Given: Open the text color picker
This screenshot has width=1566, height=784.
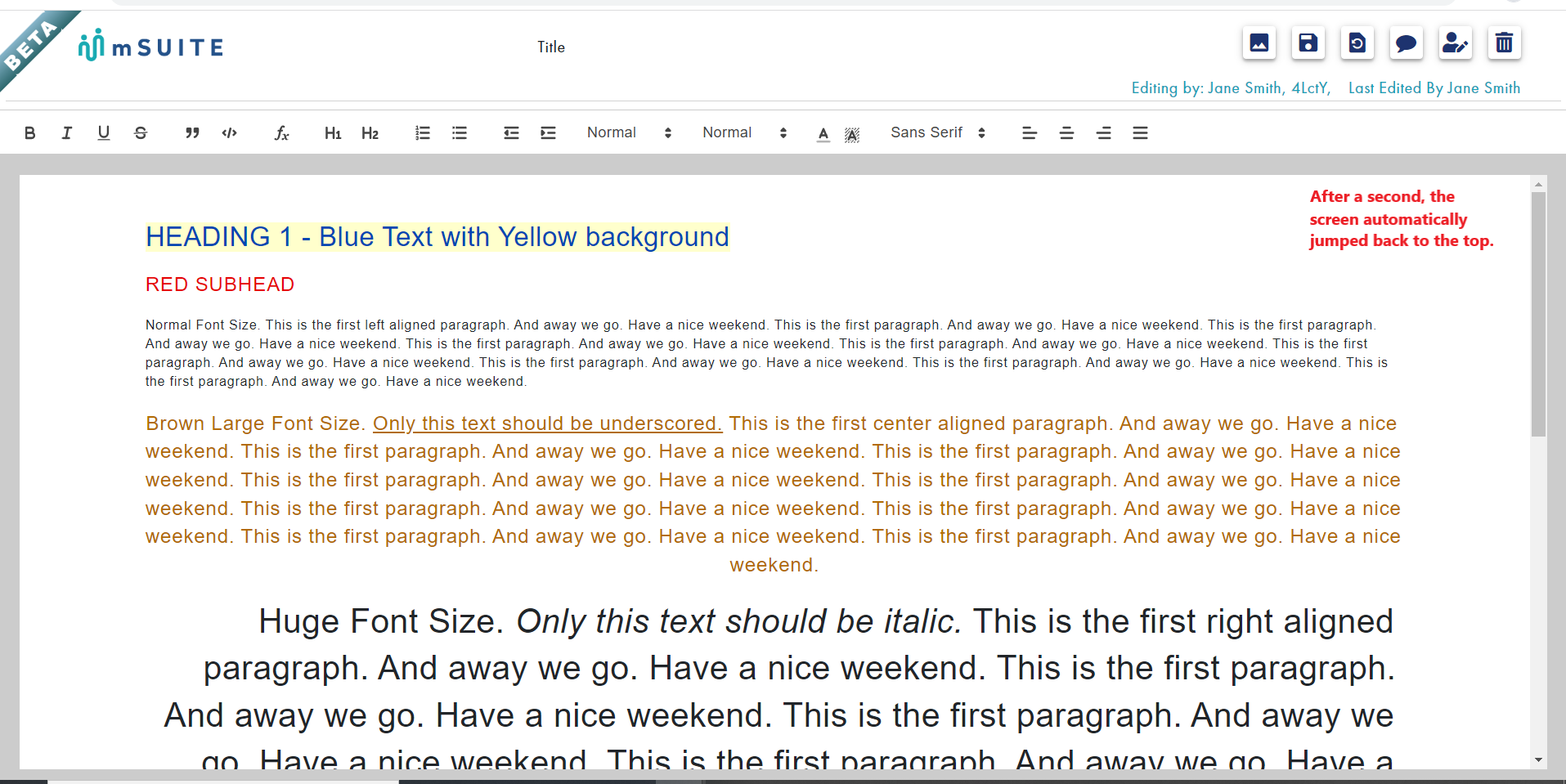Looking at the screenshot, I should click(x=823, y=132).
